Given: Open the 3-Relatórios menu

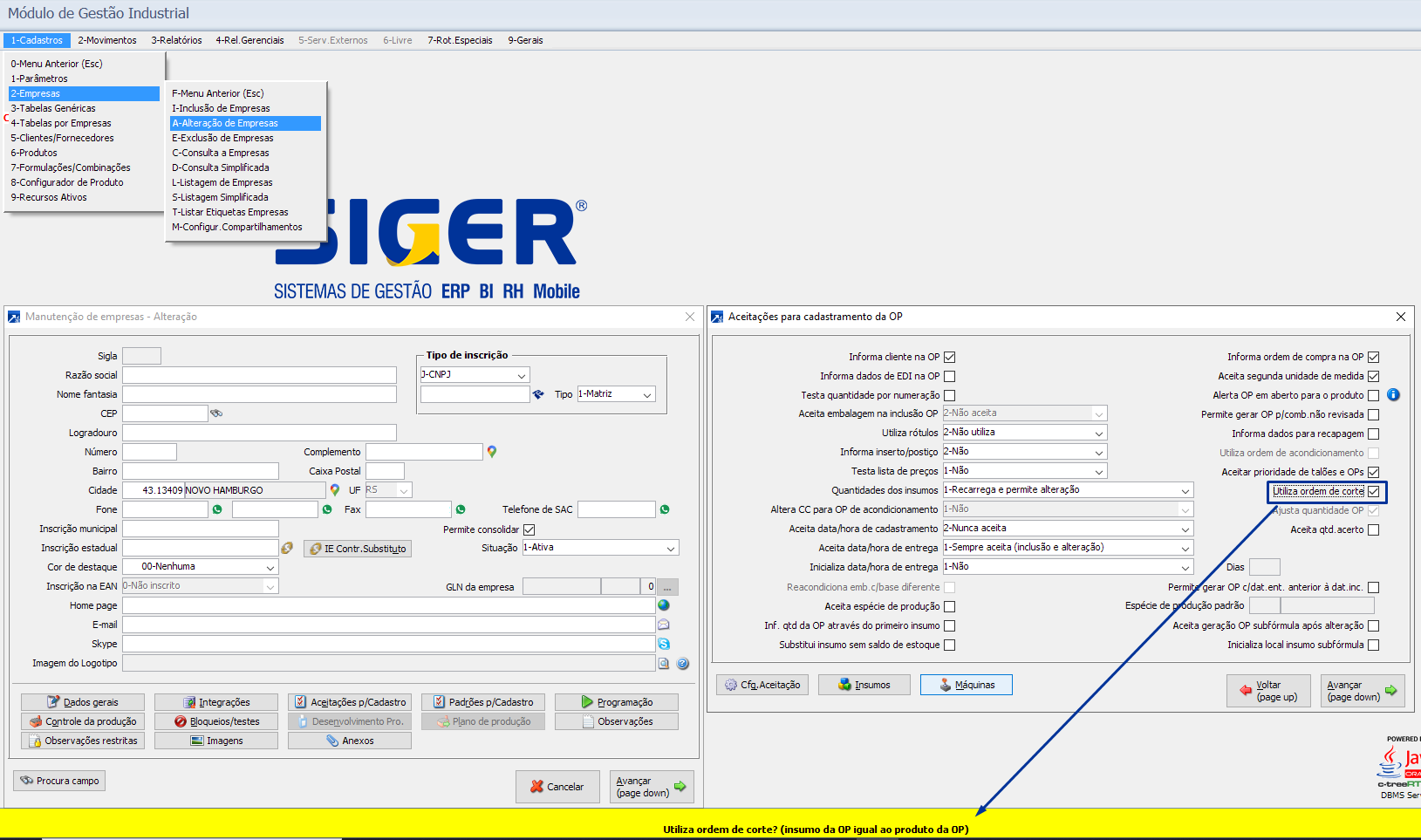Looking at the screenshot, I should coord(176,40).
